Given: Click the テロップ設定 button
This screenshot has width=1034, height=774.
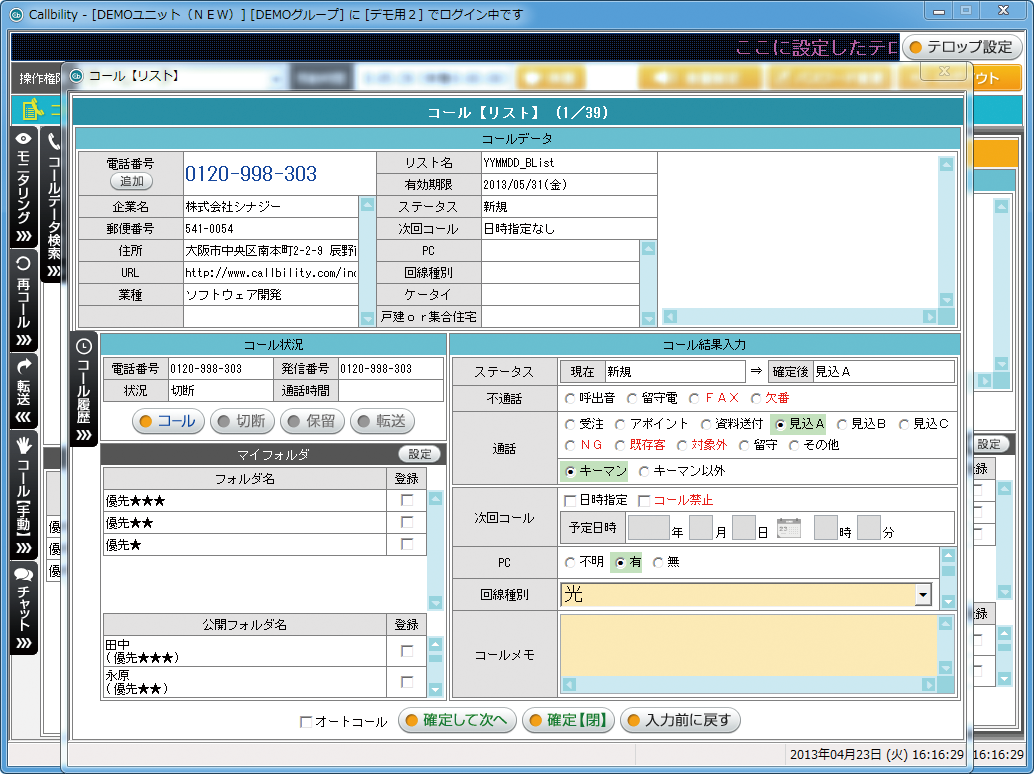Looking at the screenshot, I should (962, 47).
